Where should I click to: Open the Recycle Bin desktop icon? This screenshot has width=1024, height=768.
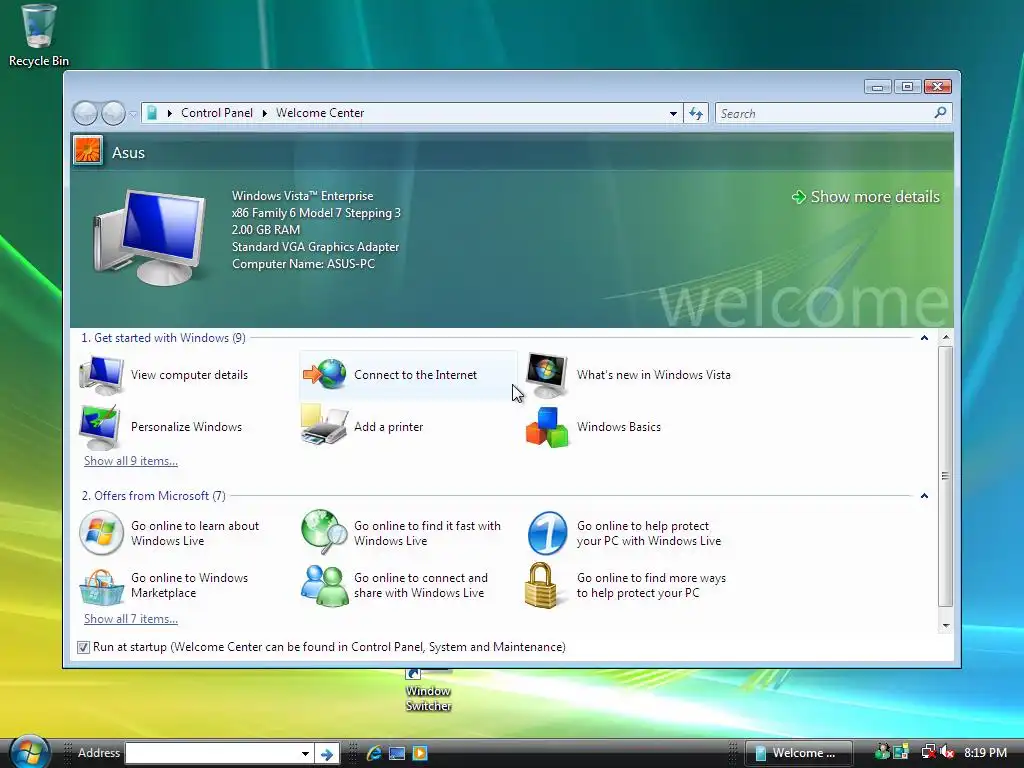pyautogui.click(x=38, y=35)
